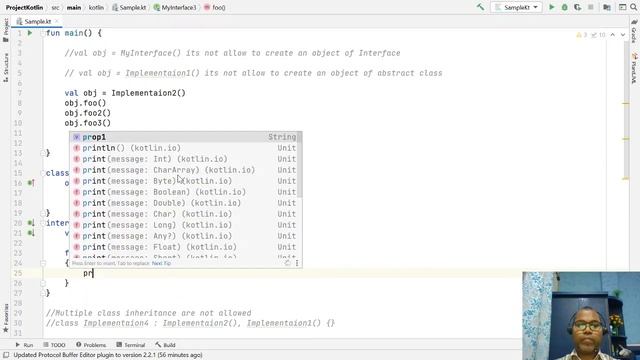
Task: Click the warnings count indicator
Action: [582, 35]
